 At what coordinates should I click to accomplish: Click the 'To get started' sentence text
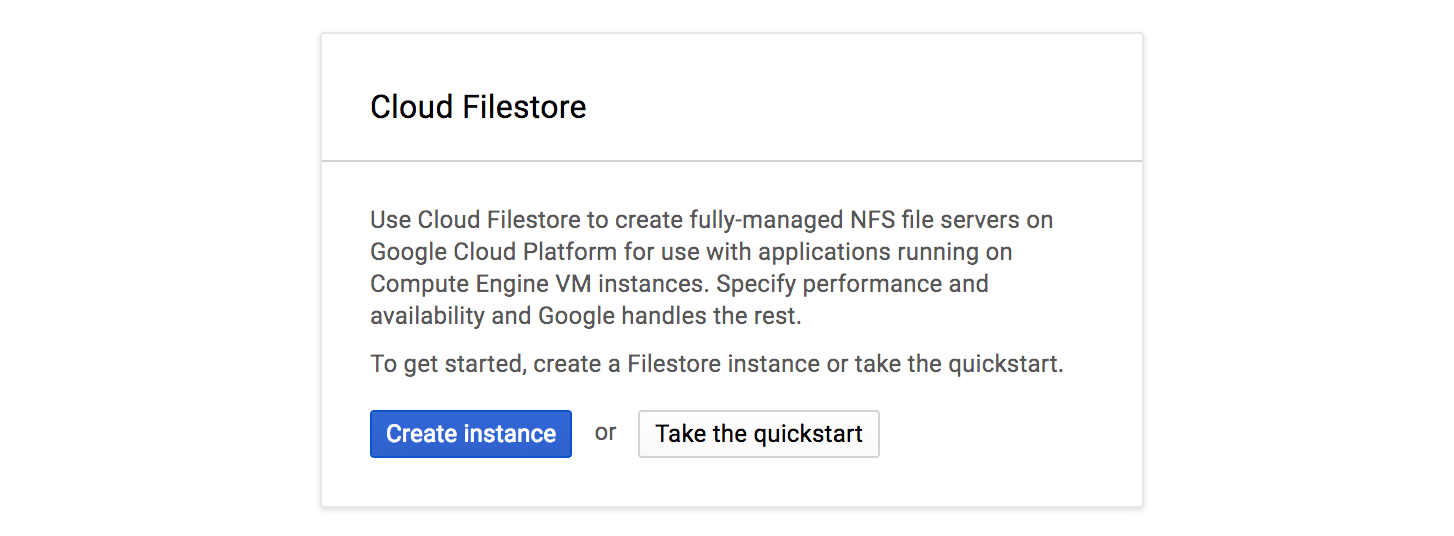(717, 364)
